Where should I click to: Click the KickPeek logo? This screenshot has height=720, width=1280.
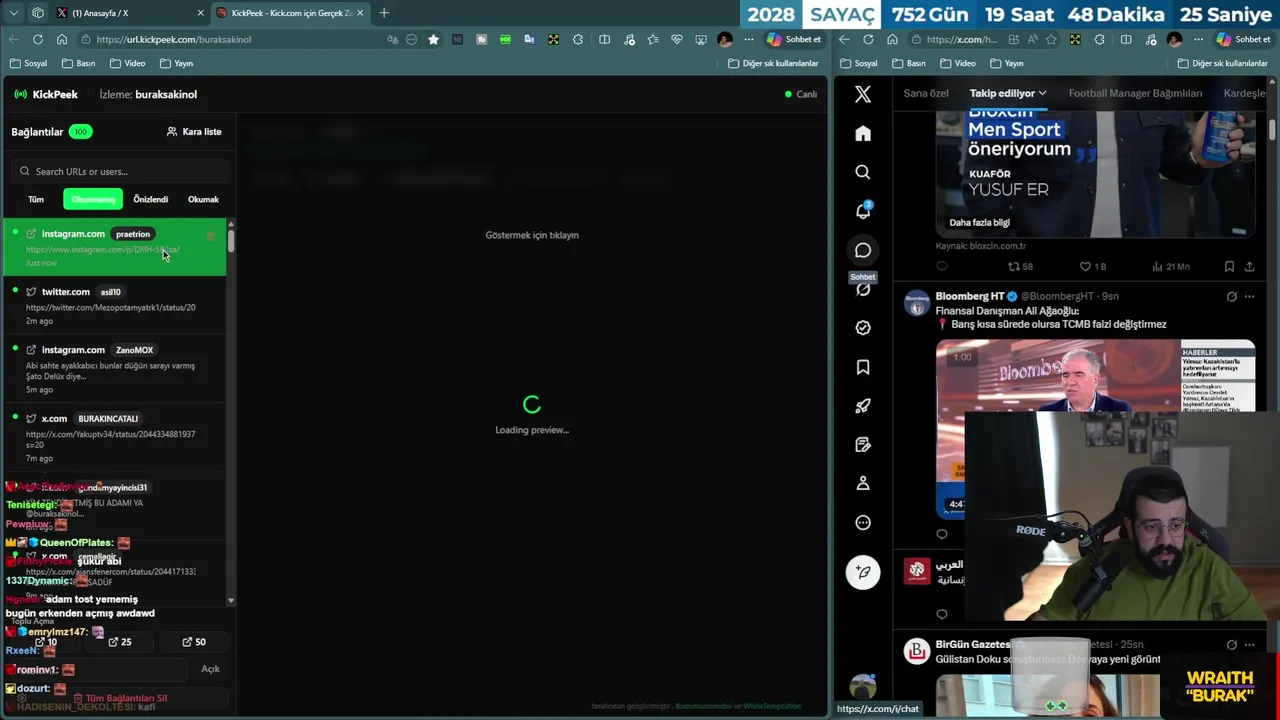click(46, 94)
